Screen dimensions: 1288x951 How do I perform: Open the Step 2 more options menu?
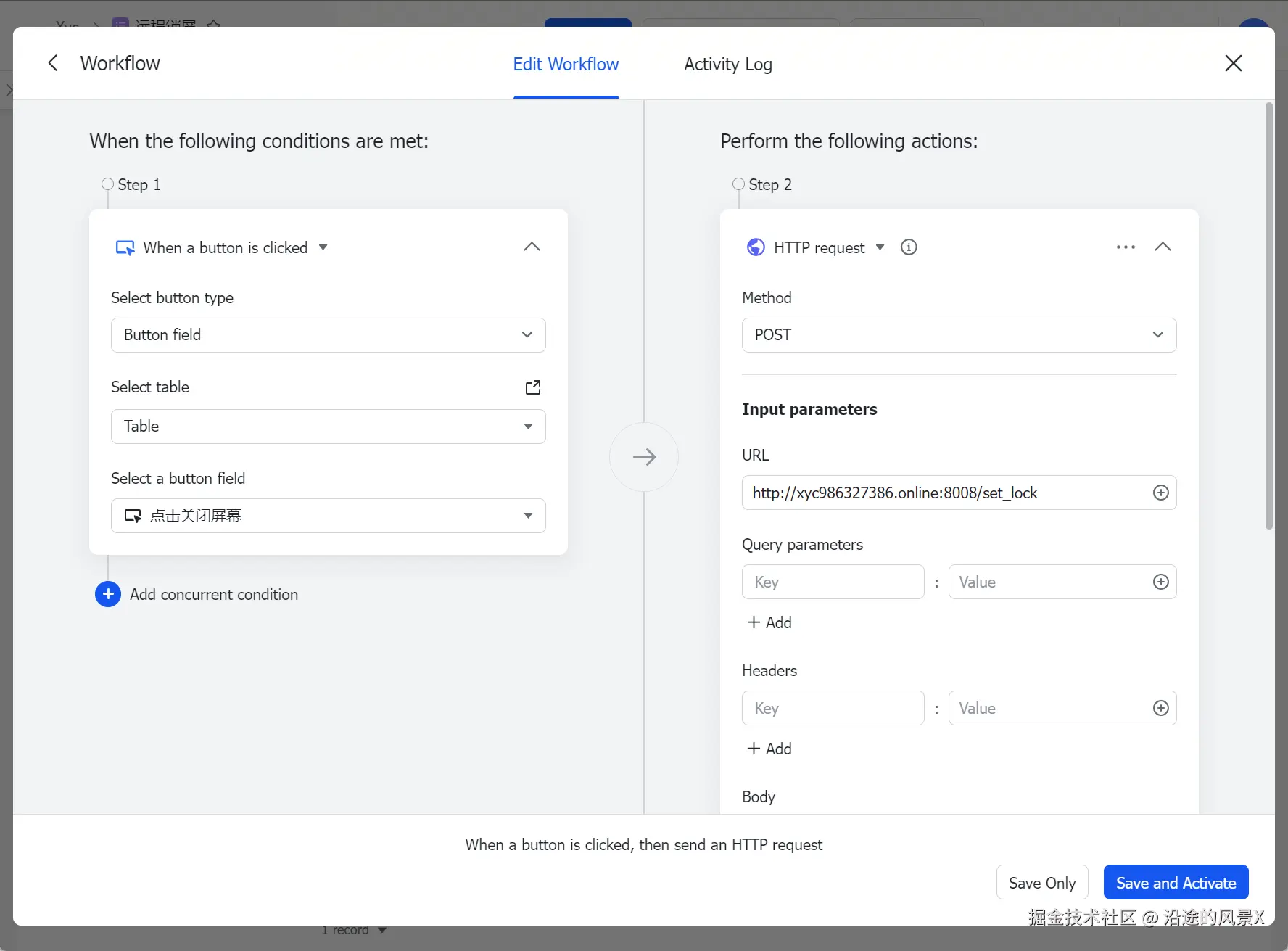point(1126,247)
